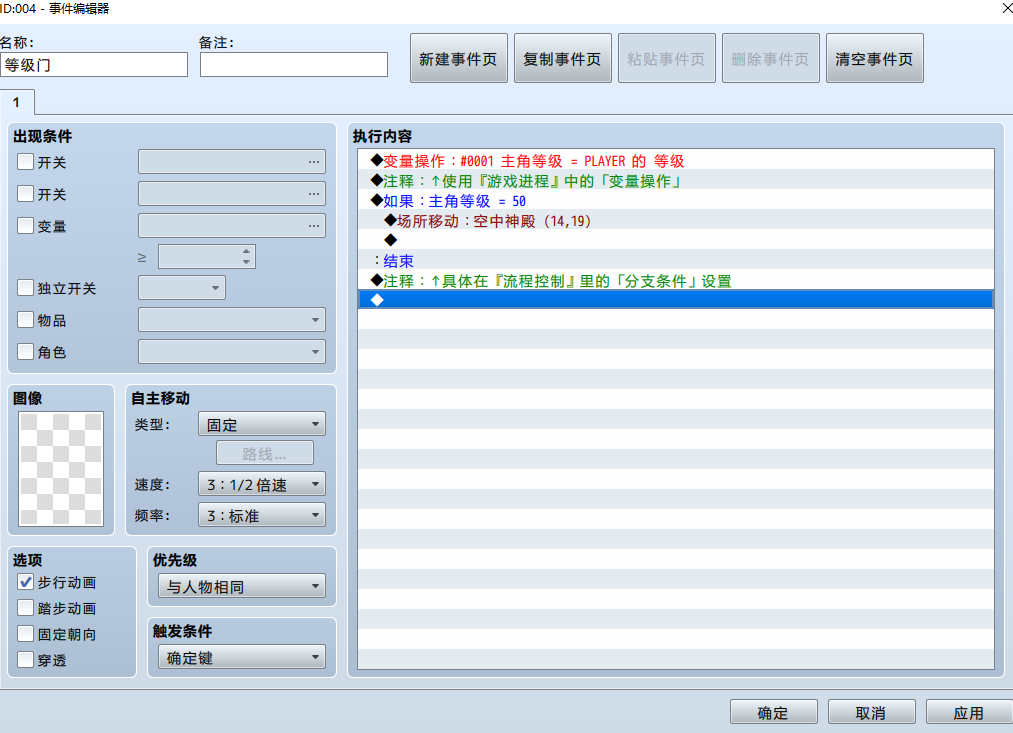Open the 独立开关 dropdown
The width and height of the screenshot is (1013, 733).
click(182, 288)
